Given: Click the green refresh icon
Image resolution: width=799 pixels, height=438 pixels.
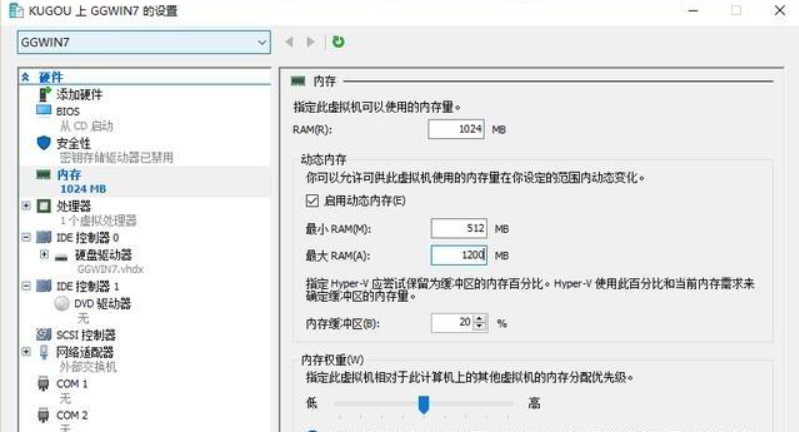Looking at the screenshot, I should (338, 42).
